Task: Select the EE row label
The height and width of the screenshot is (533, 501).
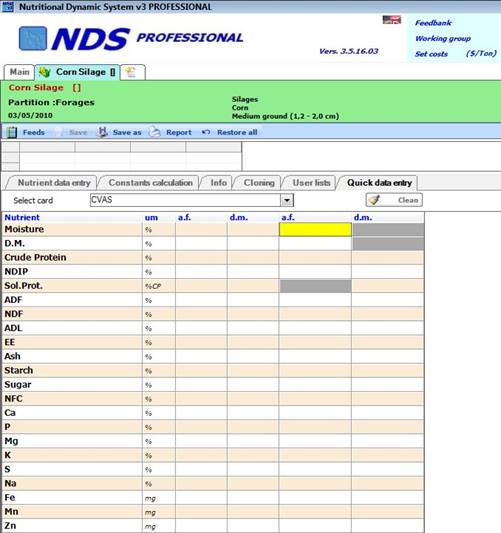Action: 10,342
